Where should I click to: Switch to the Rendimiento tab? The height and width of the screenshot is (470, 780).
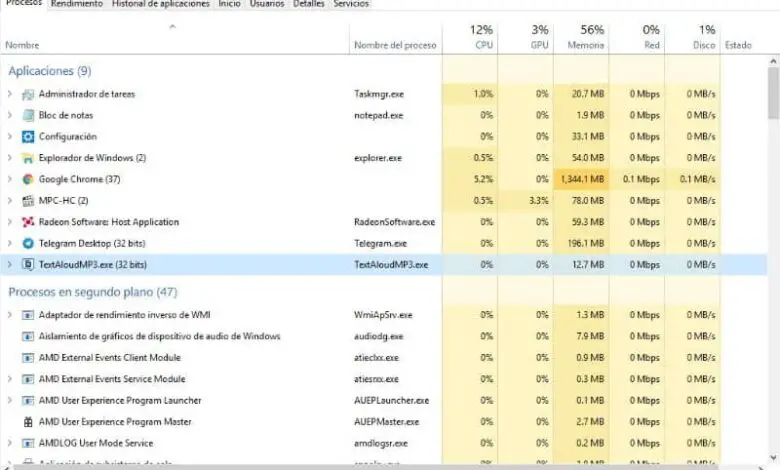tap(77, 4)
